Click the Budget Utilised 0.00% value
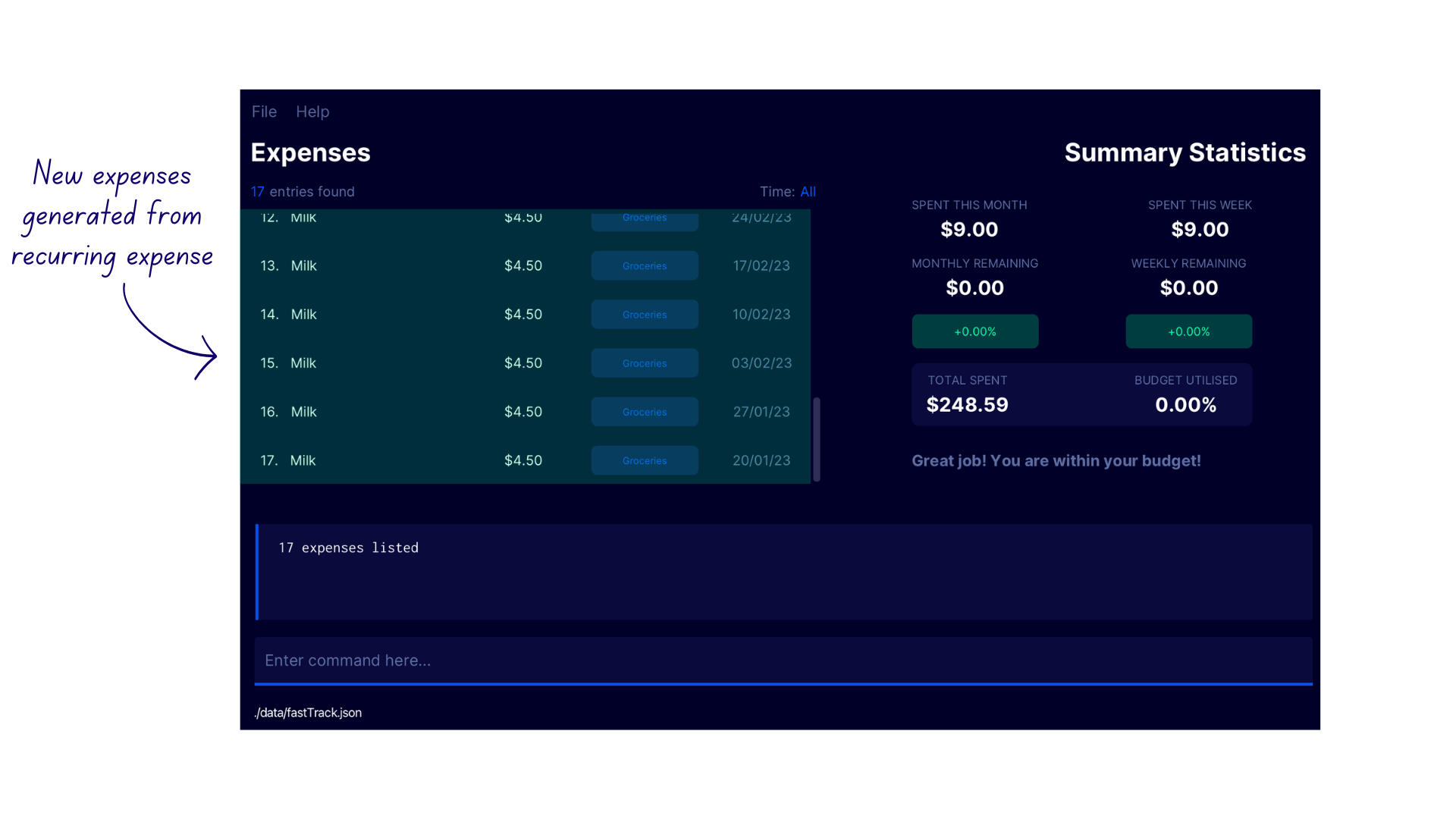 click(1186, 404)
